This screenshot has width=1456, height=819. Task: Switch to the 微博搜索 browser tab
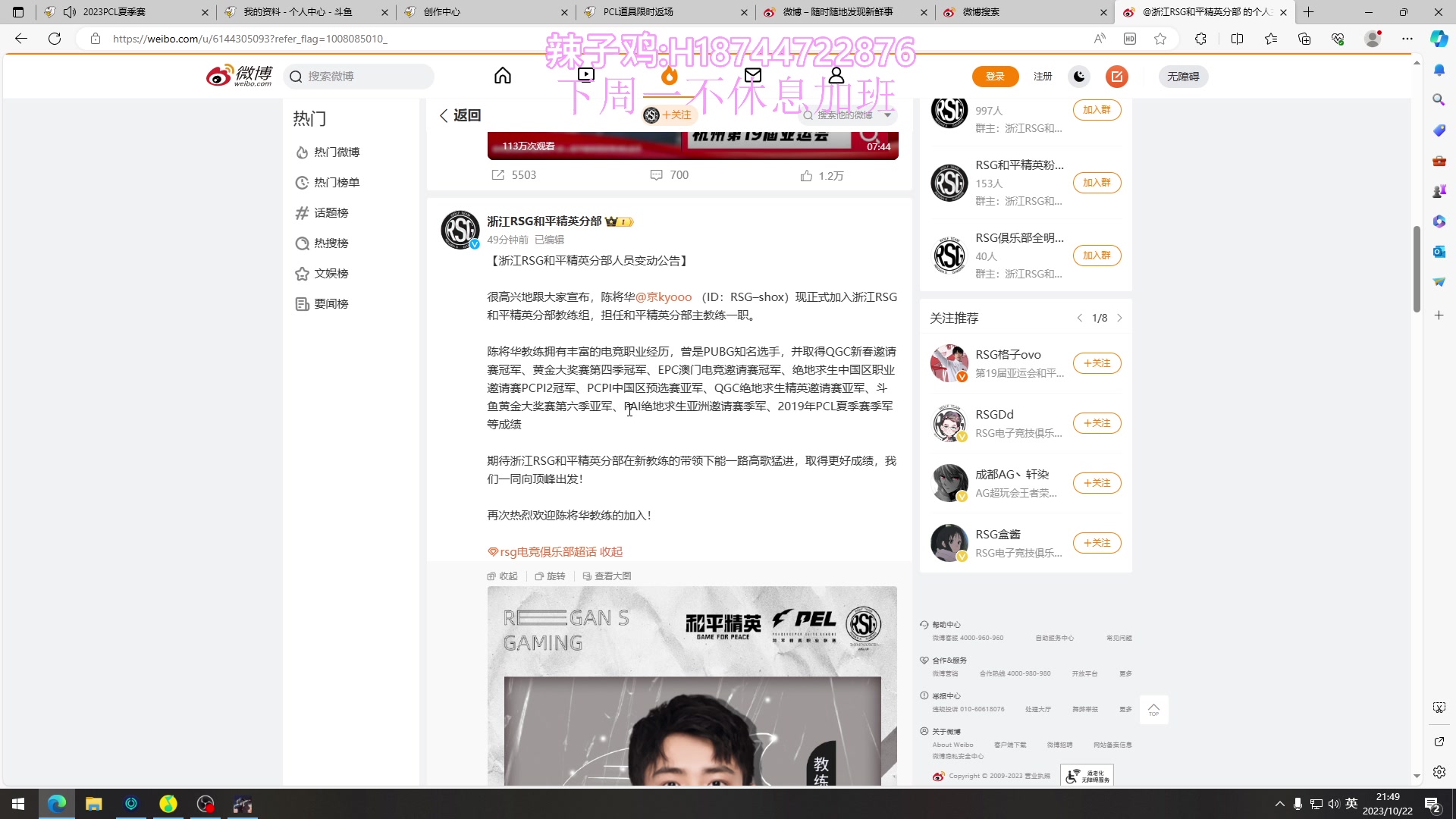pos(1025,12)
